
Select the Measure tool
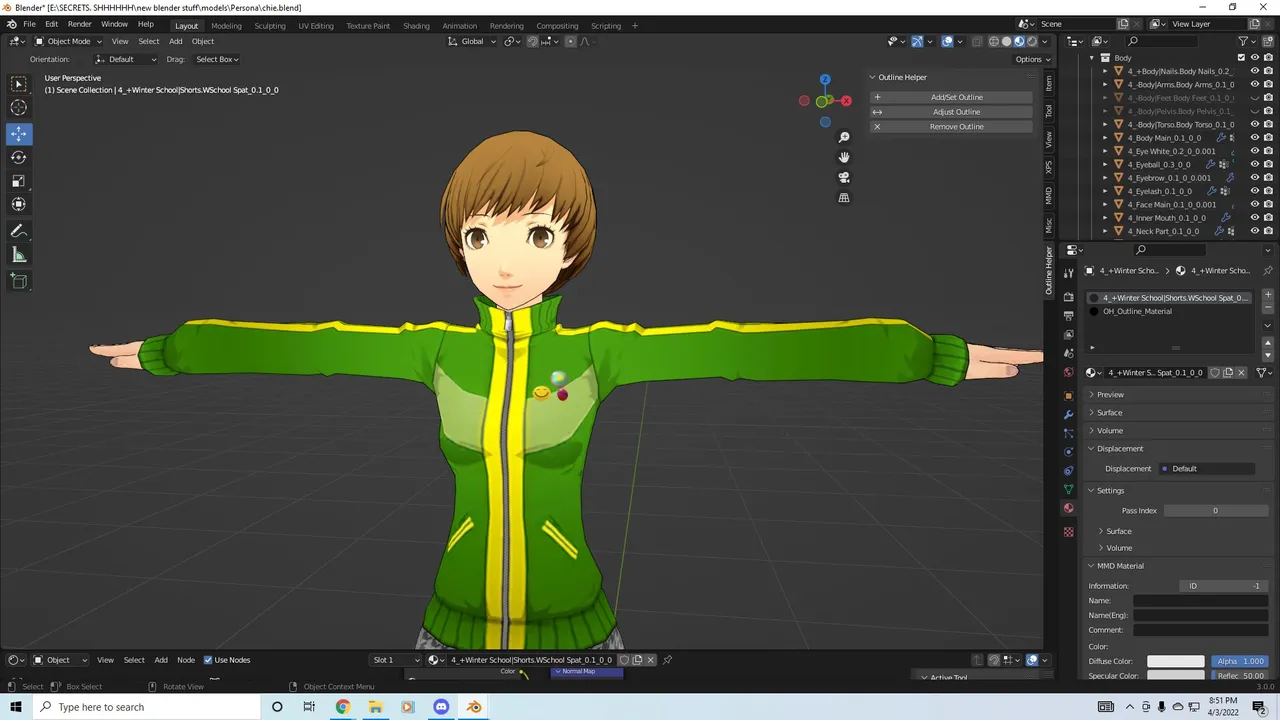pos(19,255)
